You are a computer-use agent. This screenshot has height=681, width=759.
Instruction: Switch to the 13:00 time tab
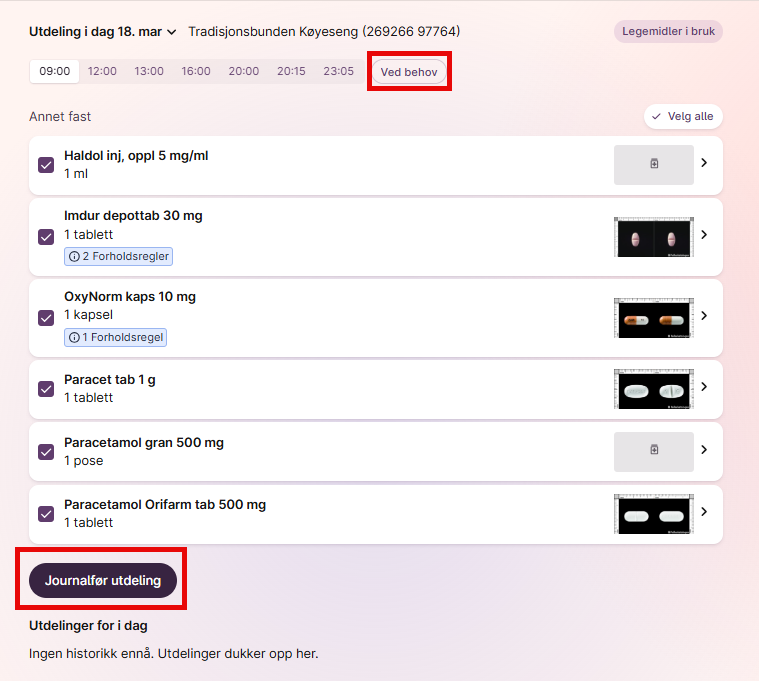pyautogui.click(x=149, y=72)
